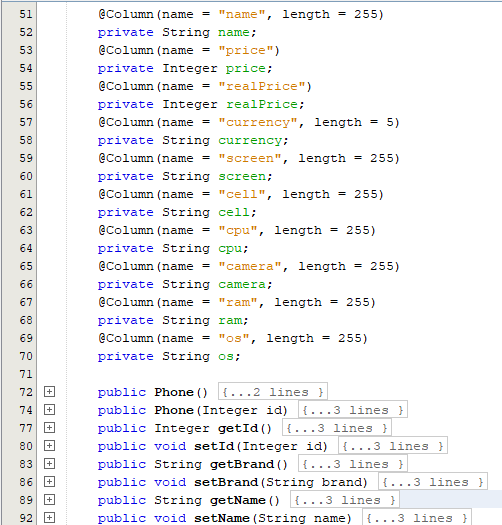This screenshot has height=525, width=502.
Task: Click the "os" string literal on line 69
Action: (234, 339)
